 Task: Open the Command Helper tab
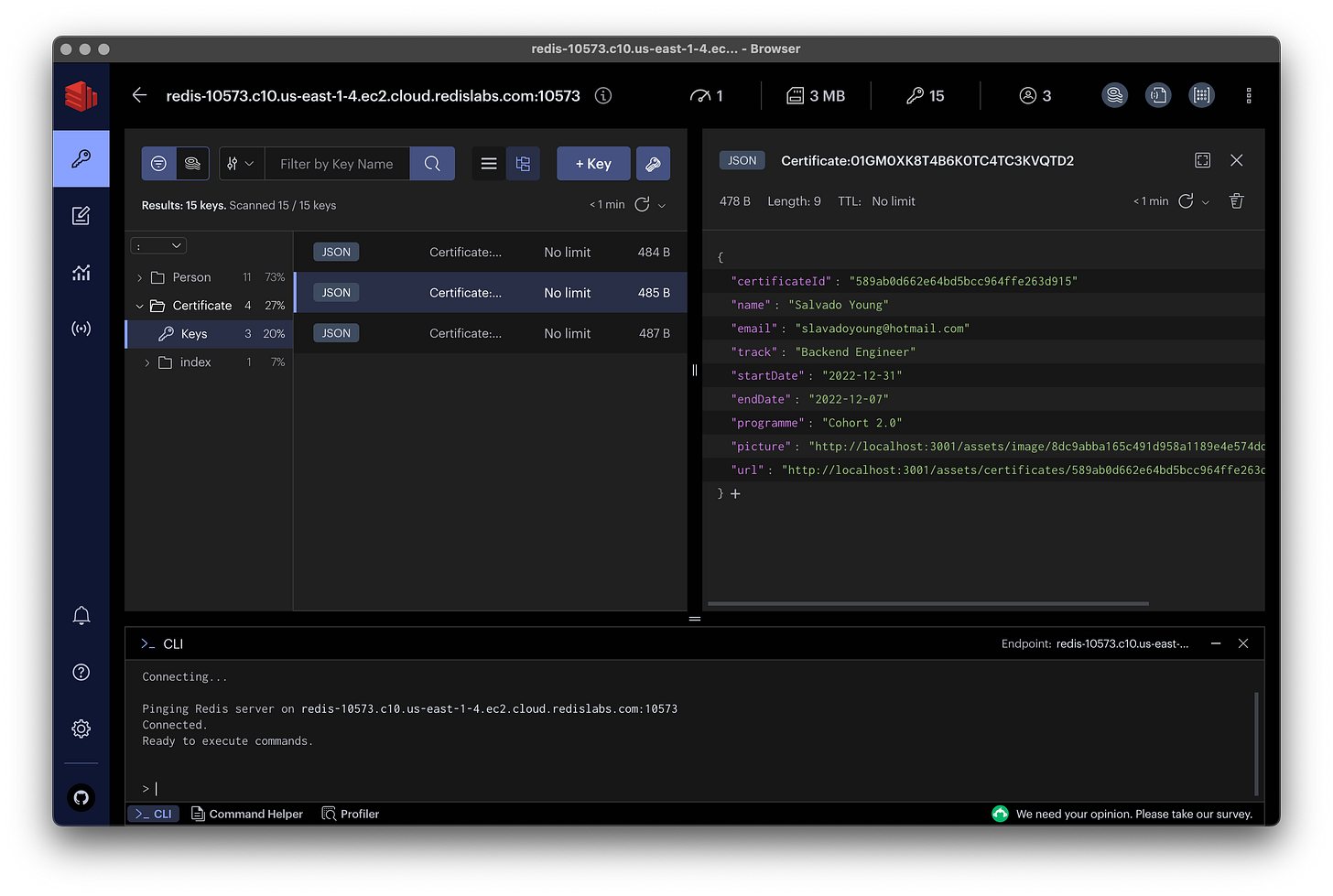pyautogui.click(x=247, y=814)
